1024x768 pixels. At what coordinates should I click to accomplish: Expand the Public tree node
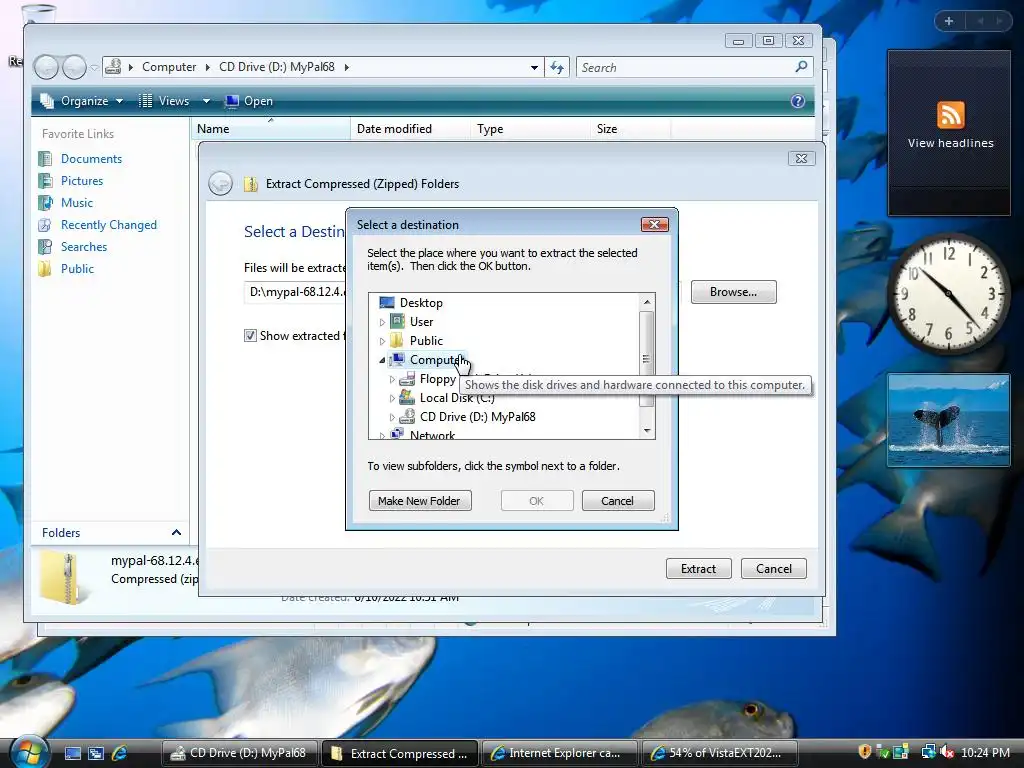click(383, 341)
